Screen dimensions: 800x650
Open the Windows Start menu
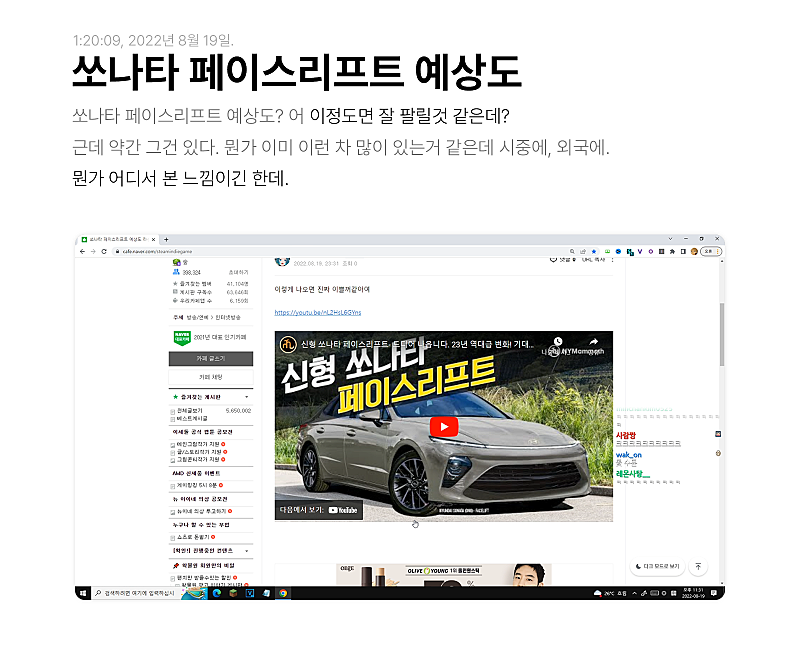(x=83, y=593)
